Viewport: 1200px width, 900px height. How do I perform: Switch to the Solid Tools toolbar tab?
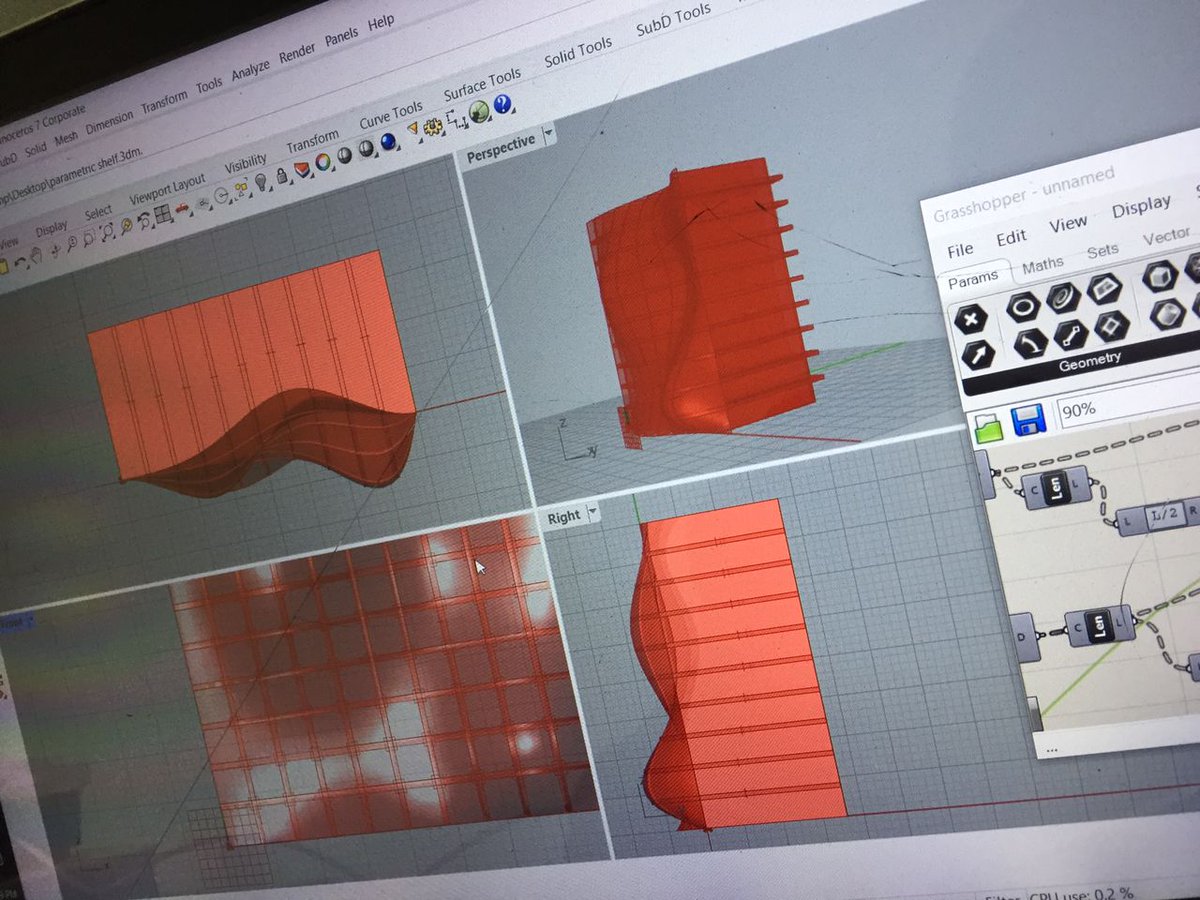point(578,52)
